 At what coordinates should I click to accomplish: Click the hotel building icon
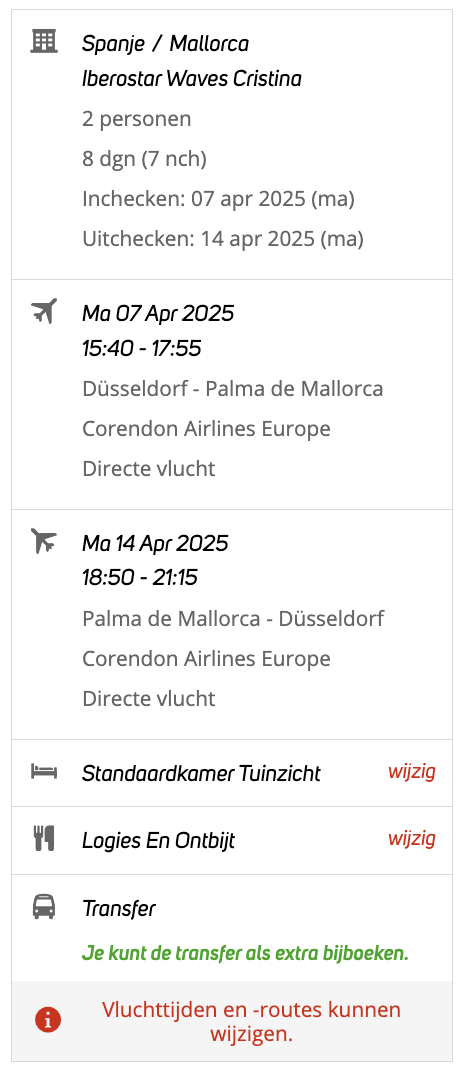[x=44, y=42]
